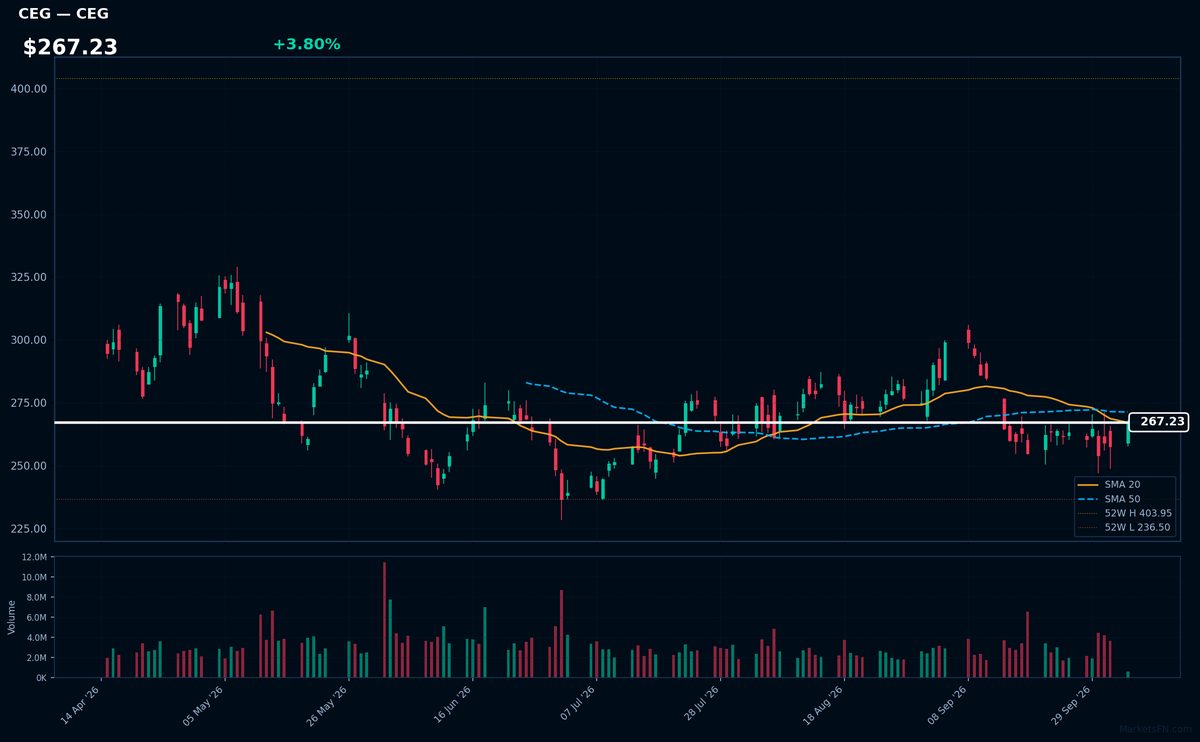Click the 8.0M volume axis label
The image size is (1200, 742).
tap(35, 598)
